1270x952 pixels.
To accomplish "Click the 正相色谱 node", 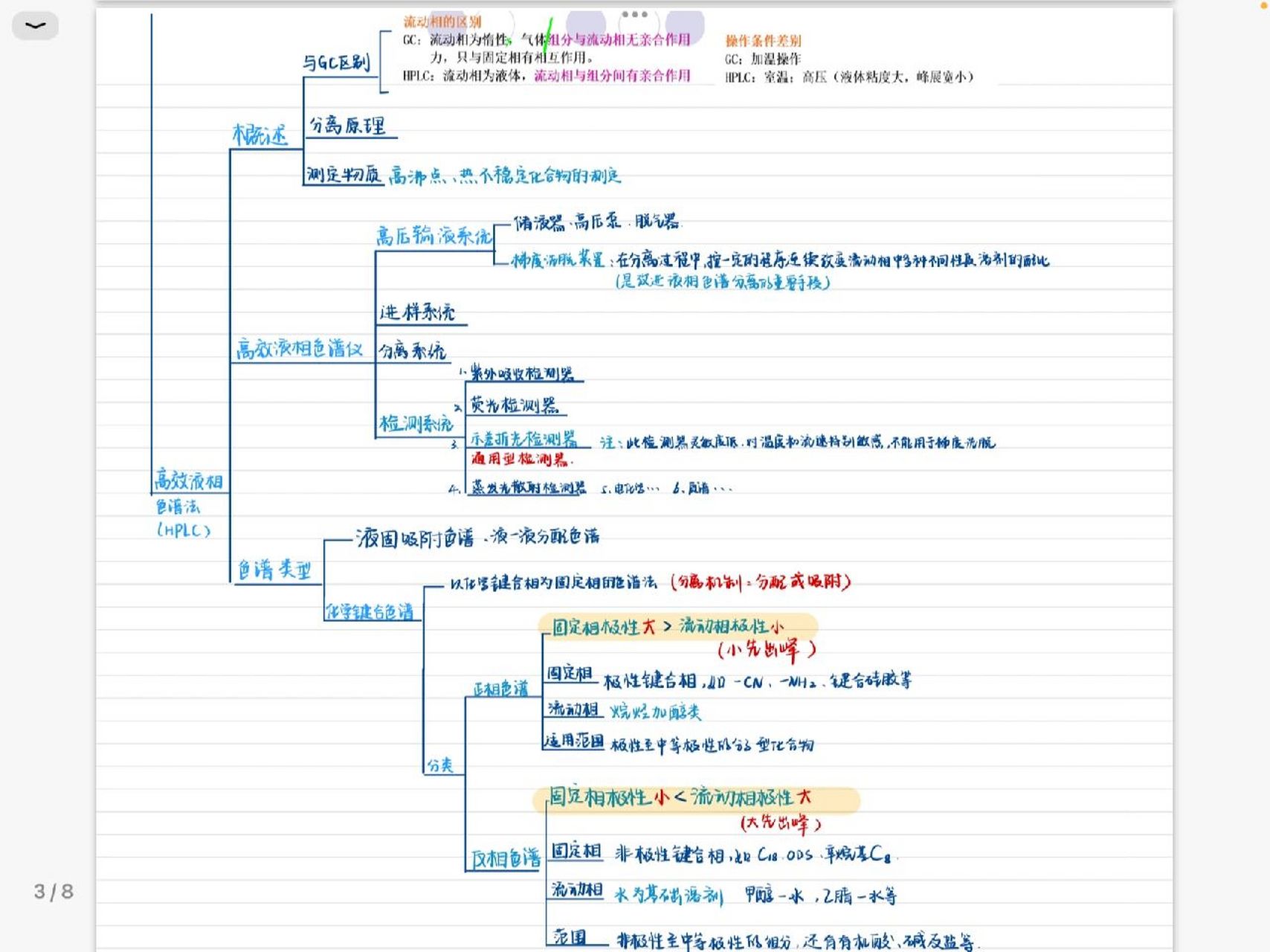I will [501, 689].
